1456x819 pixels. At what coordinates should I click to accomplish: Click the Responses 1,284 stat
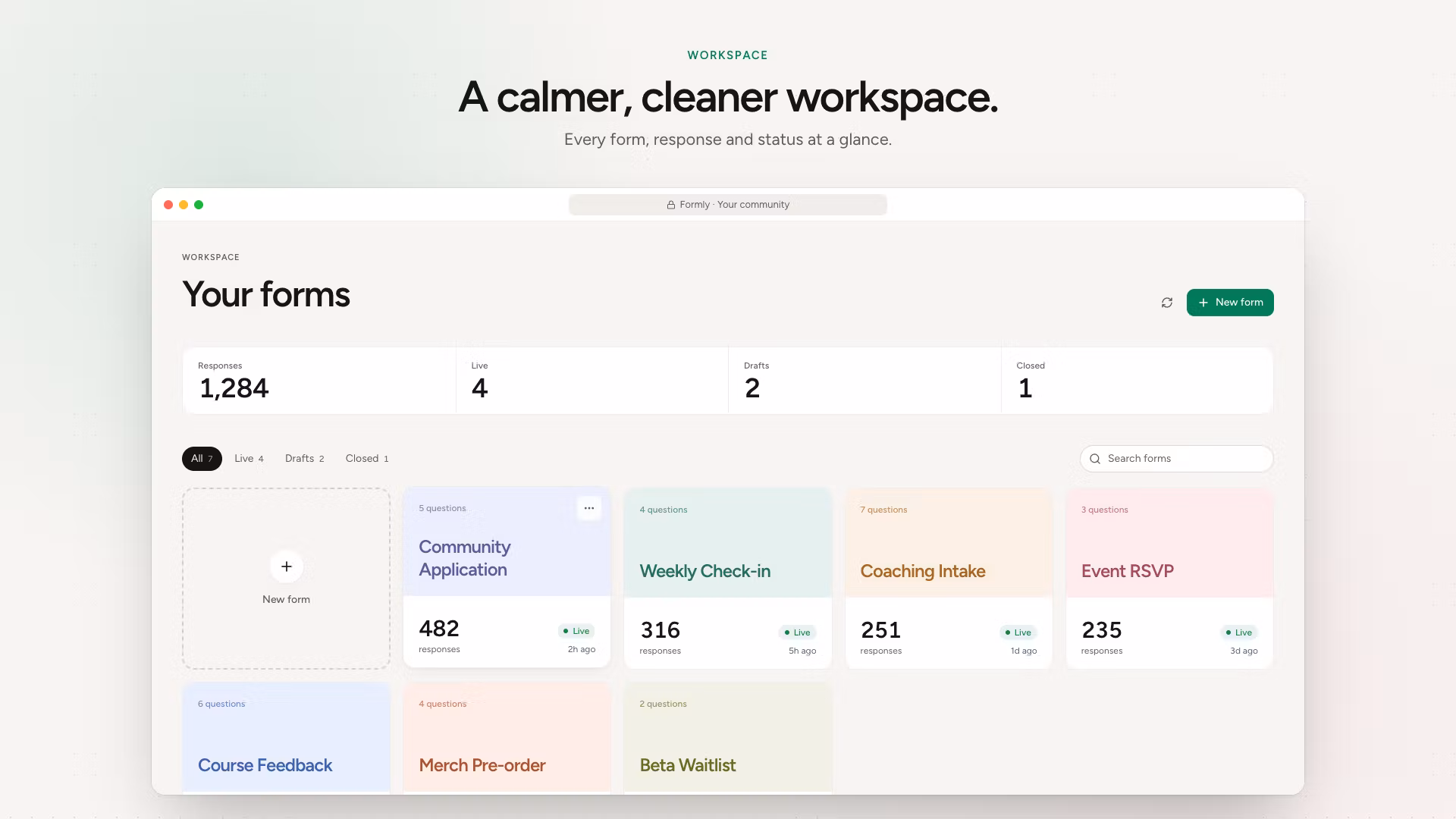tap(319, 381)
